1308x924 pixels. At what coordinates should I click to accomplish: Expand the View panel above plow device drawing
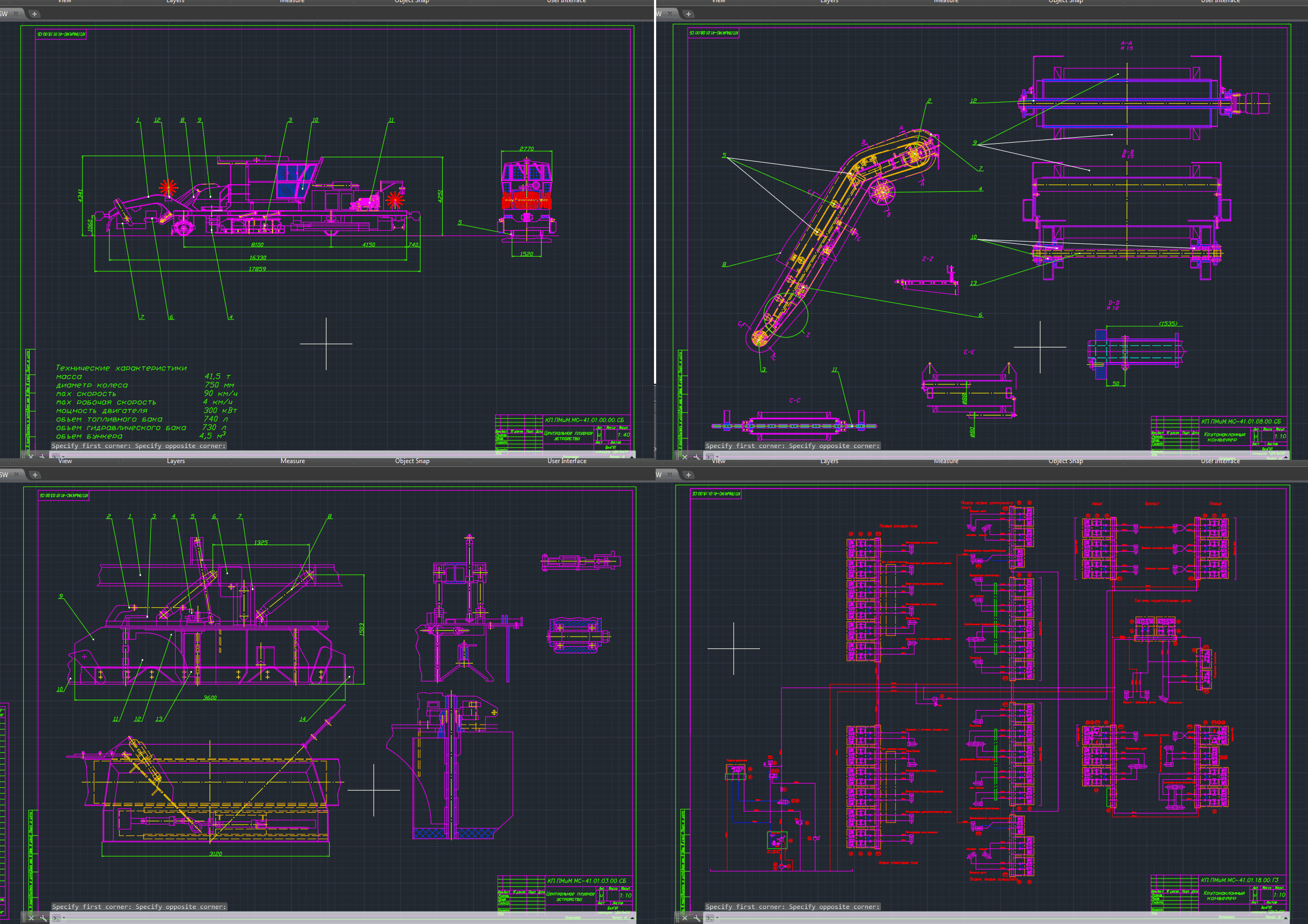coord(65,461)
